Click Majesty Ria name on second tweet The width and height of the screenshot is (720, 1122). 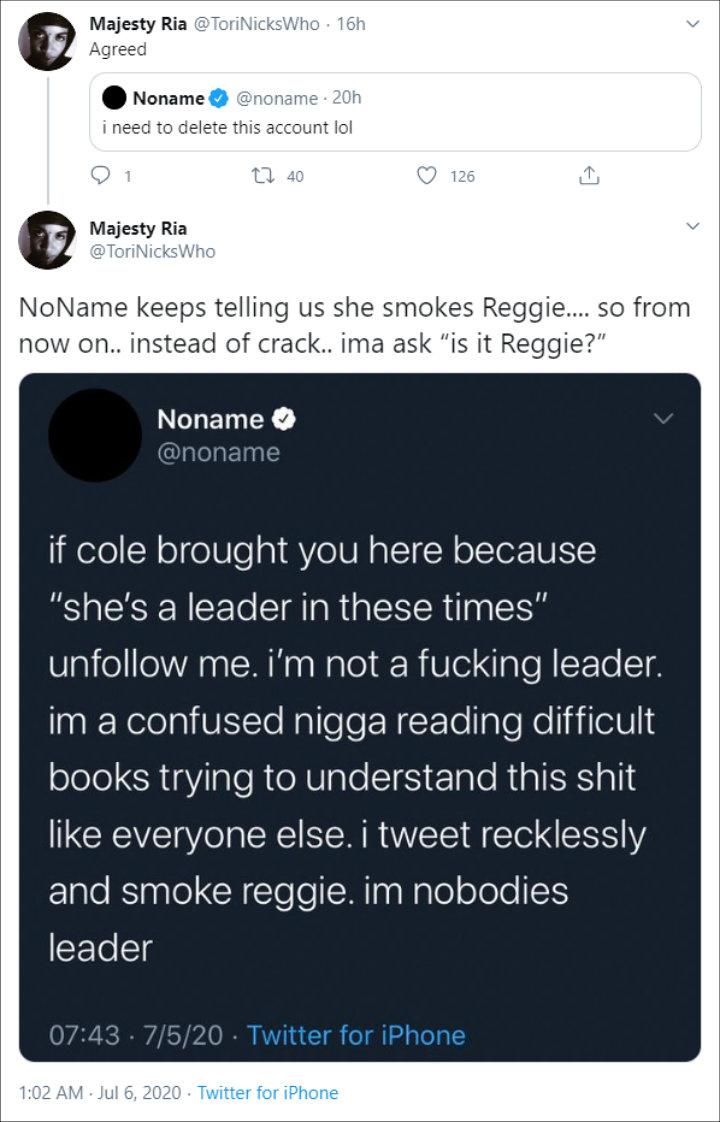138,228
